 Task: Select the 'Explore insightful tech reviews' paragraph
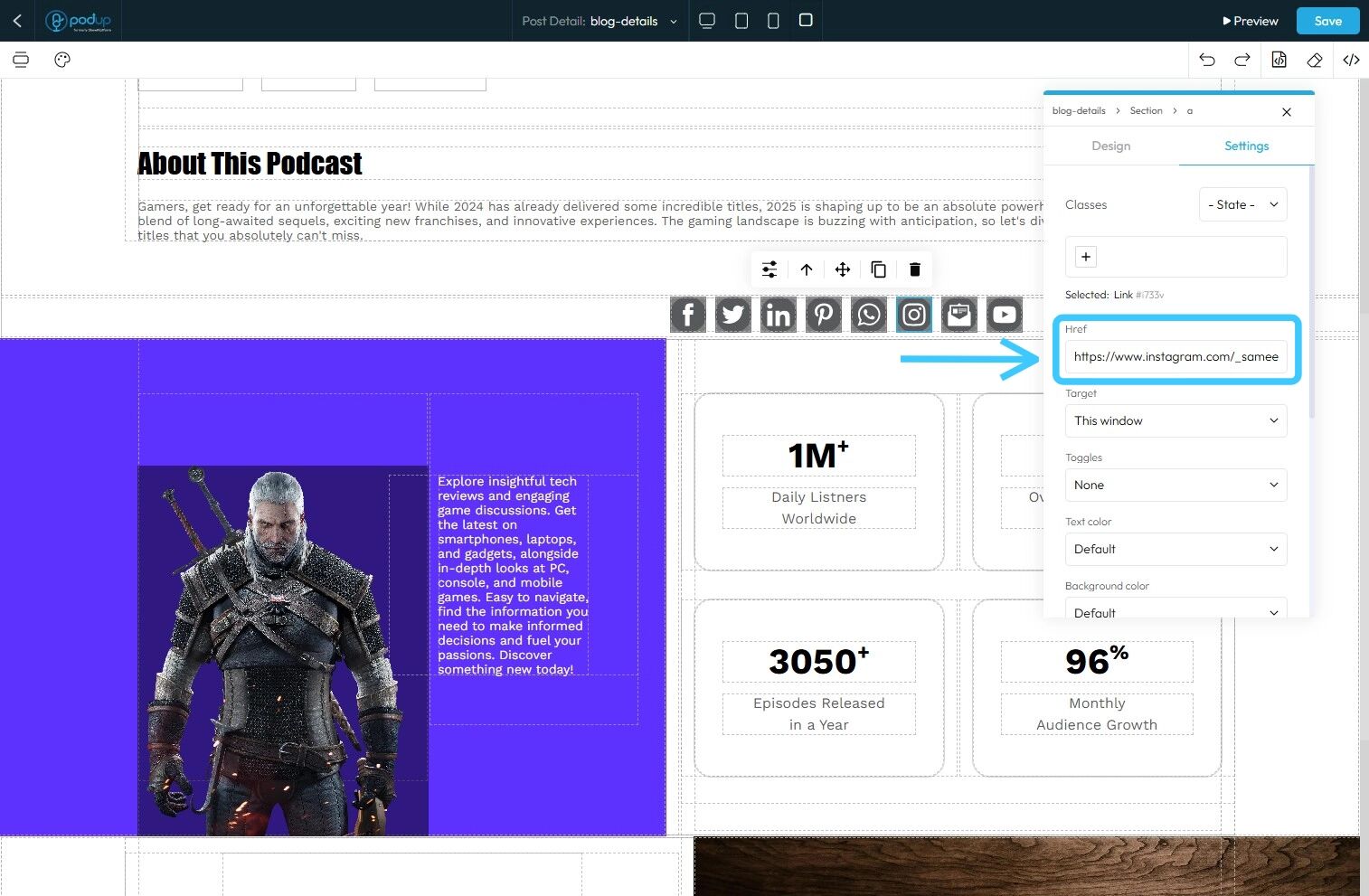[513, 575]
